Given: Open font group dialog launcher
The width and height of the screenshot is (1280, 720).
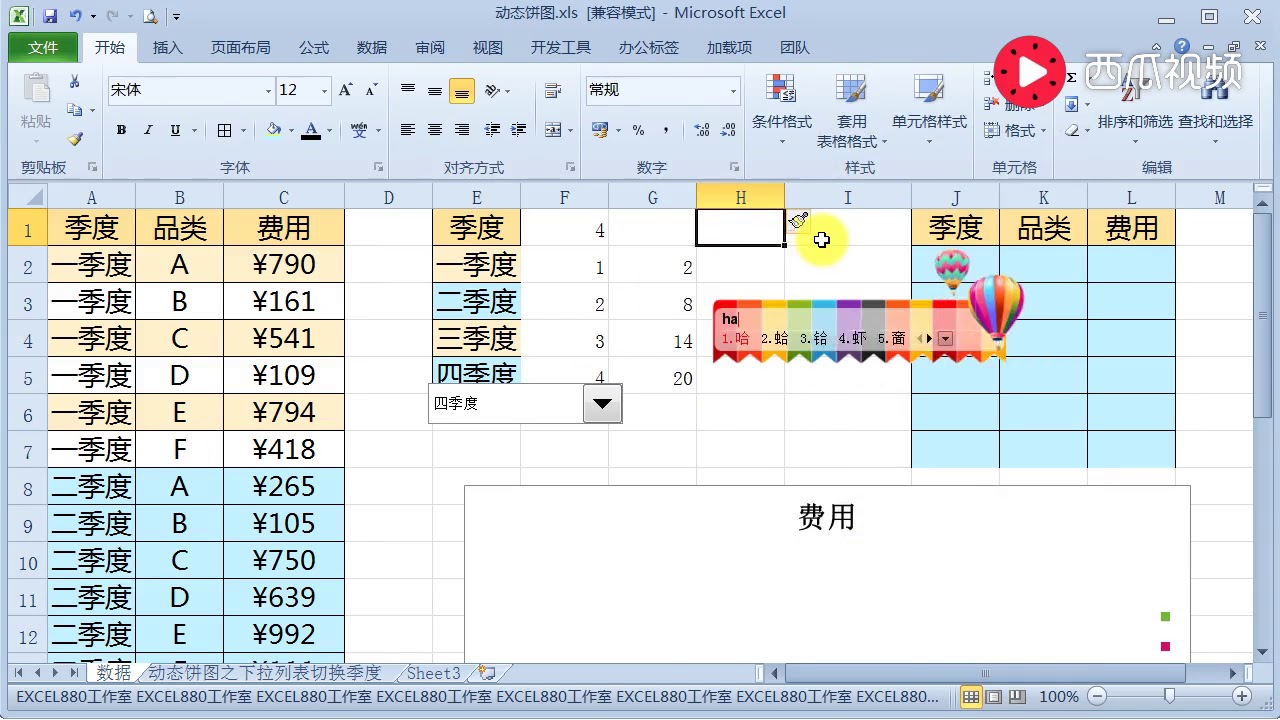Looking at the screenshot, I should point(378,167).
